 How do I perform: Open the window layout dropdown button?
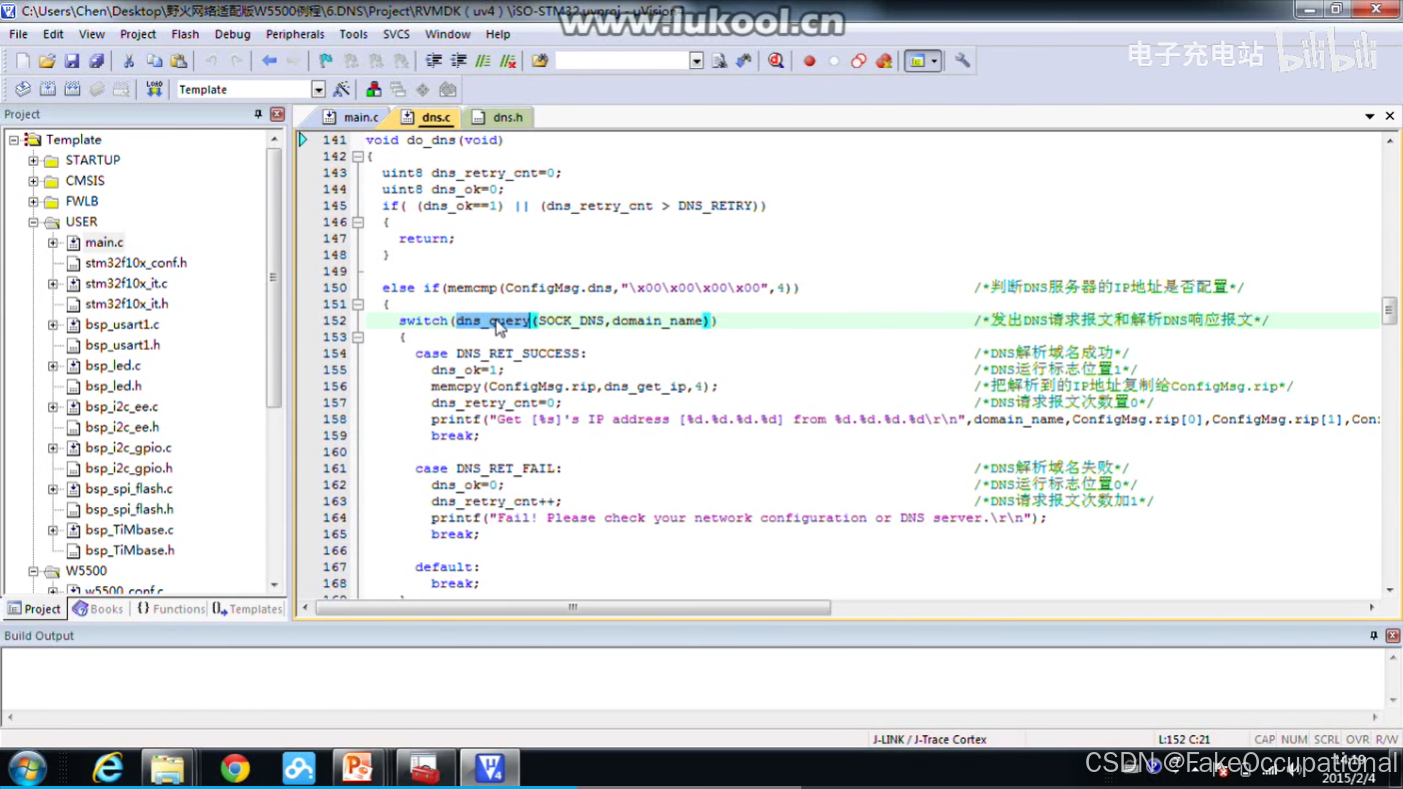tap(934, 61)
